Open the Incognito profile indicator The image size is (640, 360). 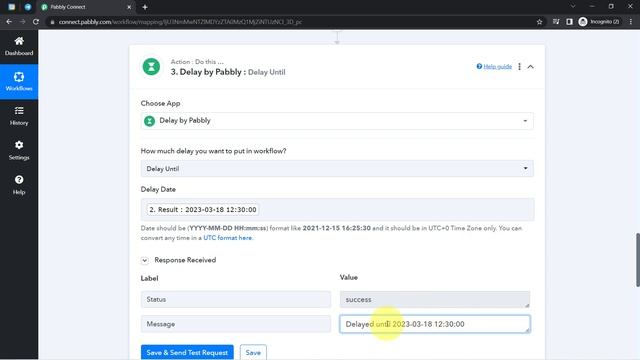599,22
